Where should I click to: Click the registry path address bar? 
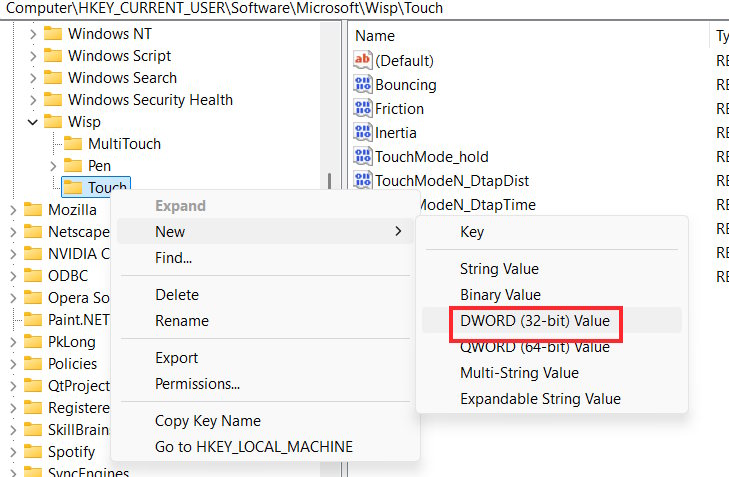364,8
